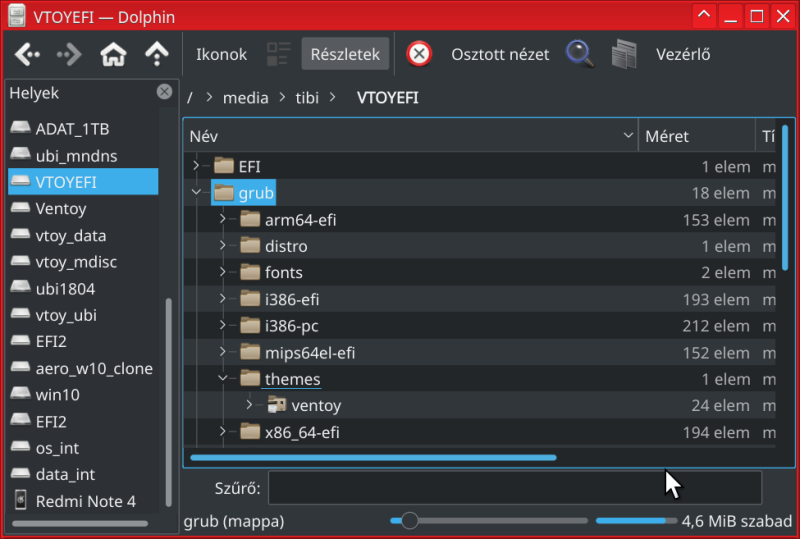This screenshot has width=800, height=539.
Task: Expand the arm64-efi folder
Action: point(222,219)
